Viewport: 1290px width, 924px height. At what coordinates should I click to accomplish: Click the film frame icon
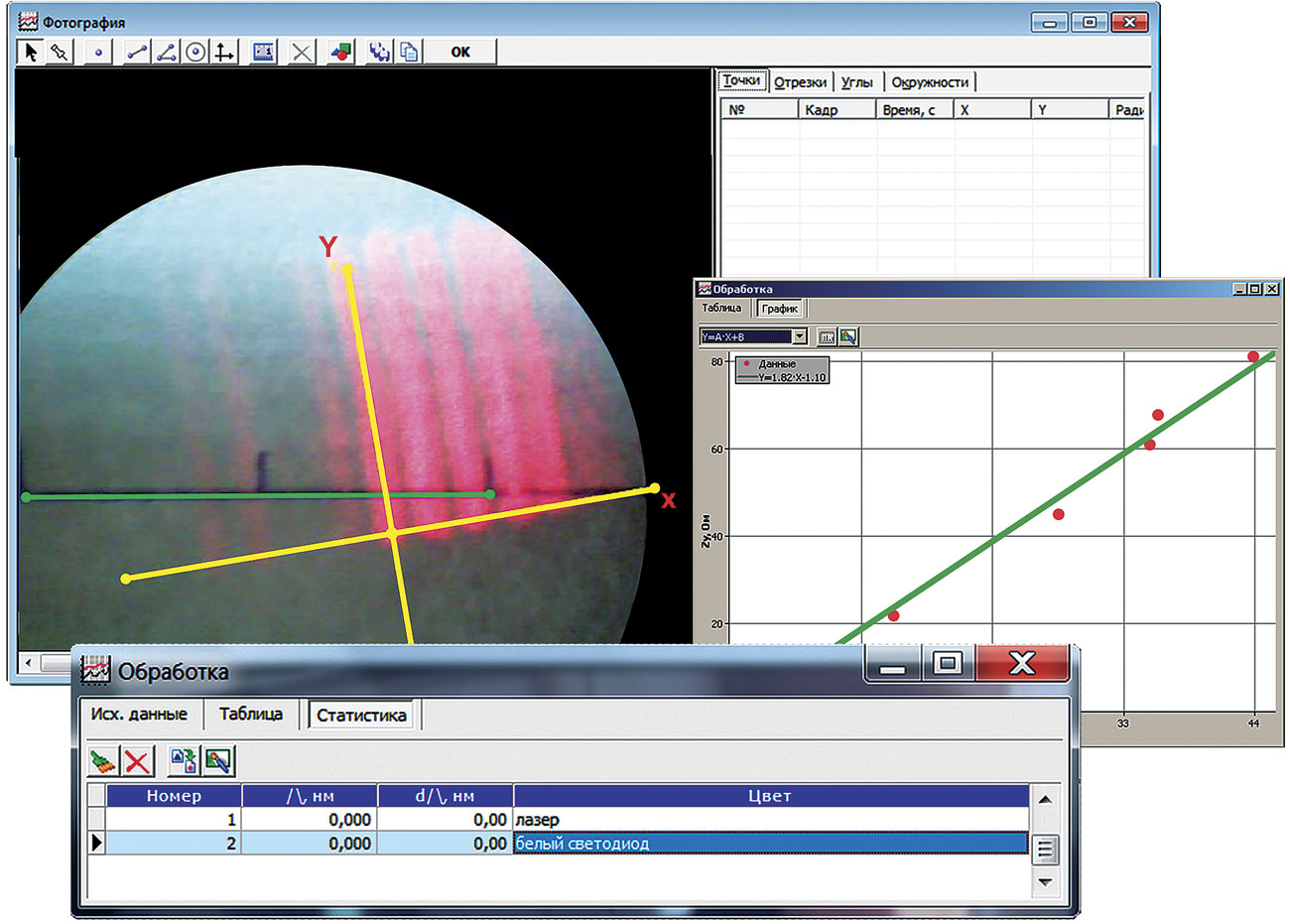click(263, 53)
